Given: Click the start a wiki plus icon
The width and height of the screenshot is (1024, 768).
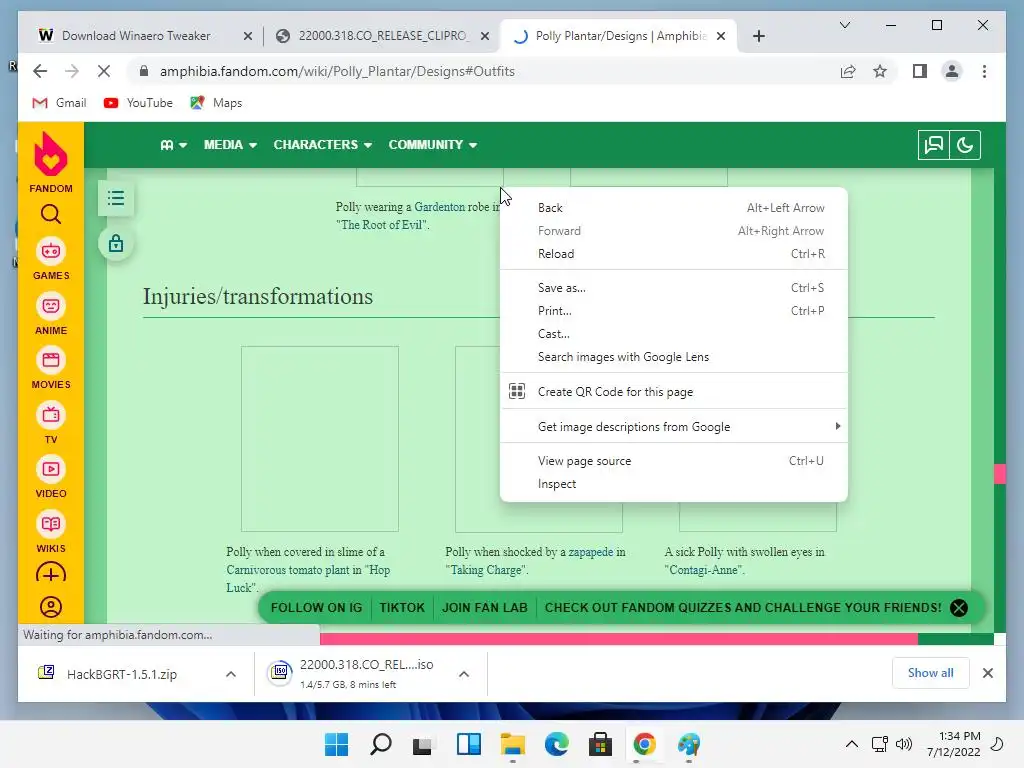Looking at the screenshot, I should click(x=50, y=574).
